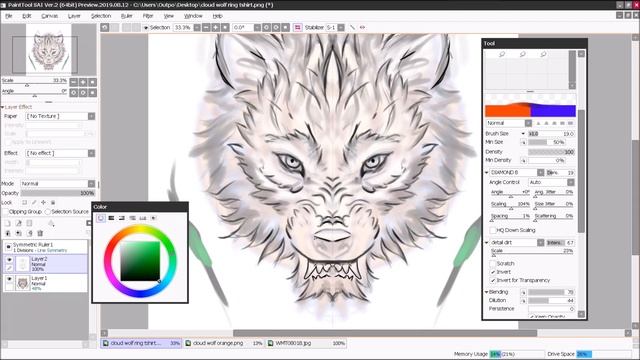This screenshot has height=360, width=640.
Task: Click the navigator wolf thumbnail
Action: (x=49, y=50)
